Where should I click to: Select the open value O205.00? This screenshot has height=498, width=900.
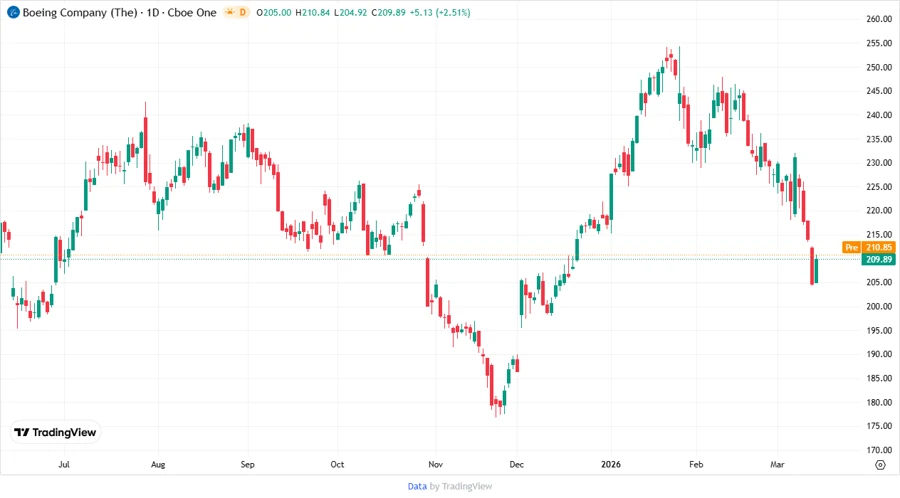point(274,12)
